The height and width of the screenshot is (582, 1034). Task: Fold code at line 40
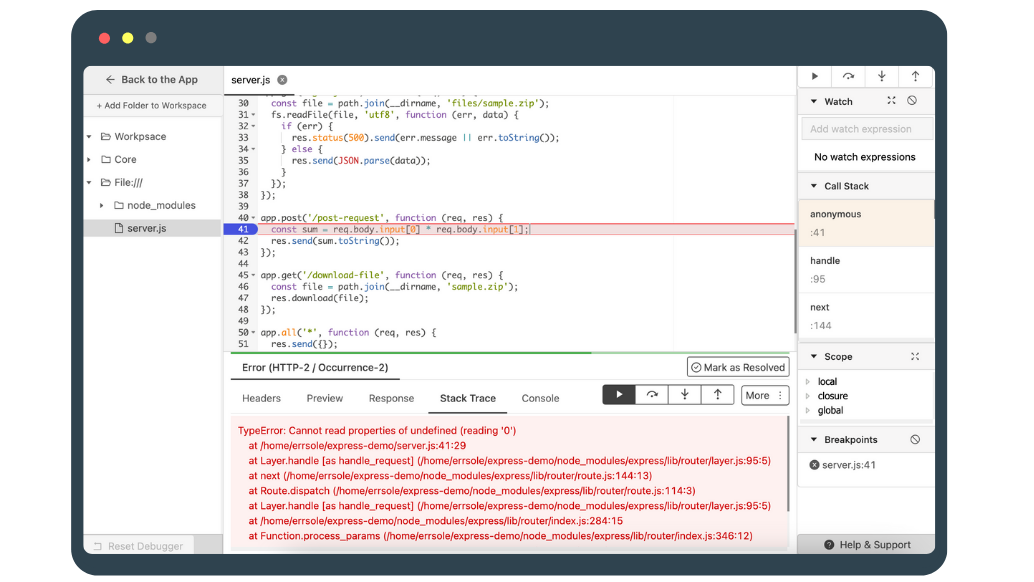(x=253, y=218)
